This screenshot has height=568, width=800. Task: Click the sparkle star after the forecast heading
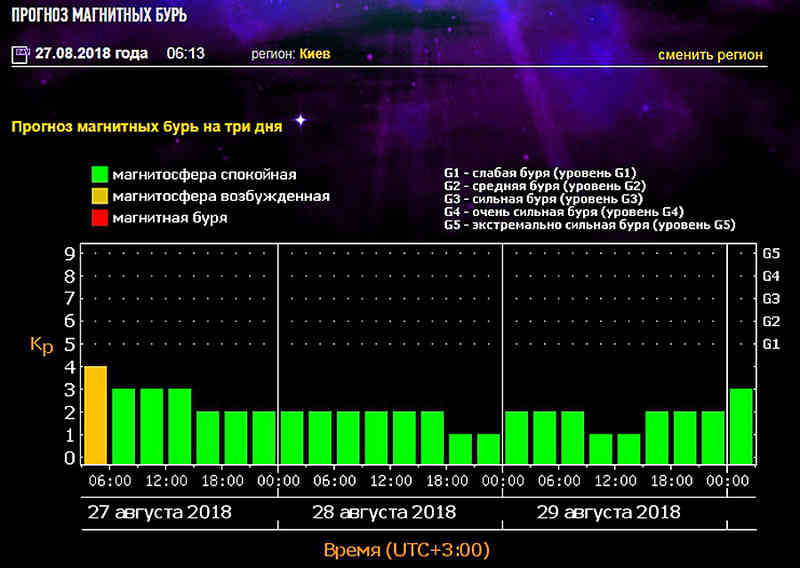(x=299, y=121)
